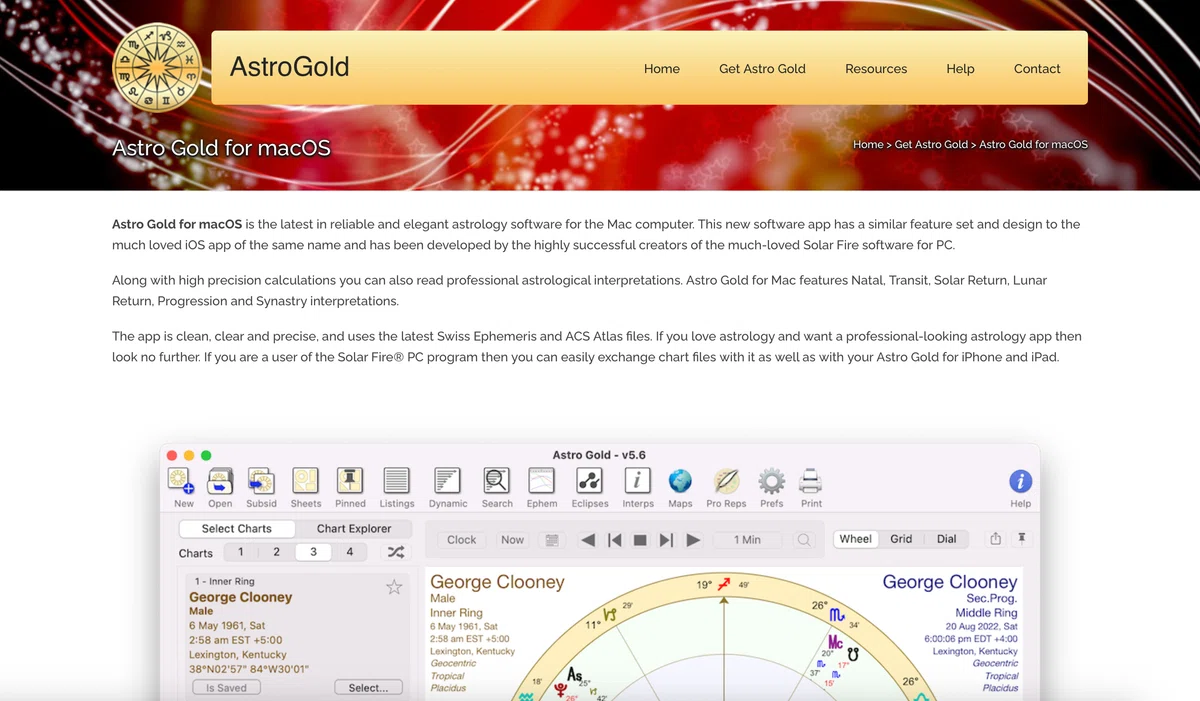Viewport: 1200px width, 701px height.
Task: Select chart count 1
Action: 240,552
